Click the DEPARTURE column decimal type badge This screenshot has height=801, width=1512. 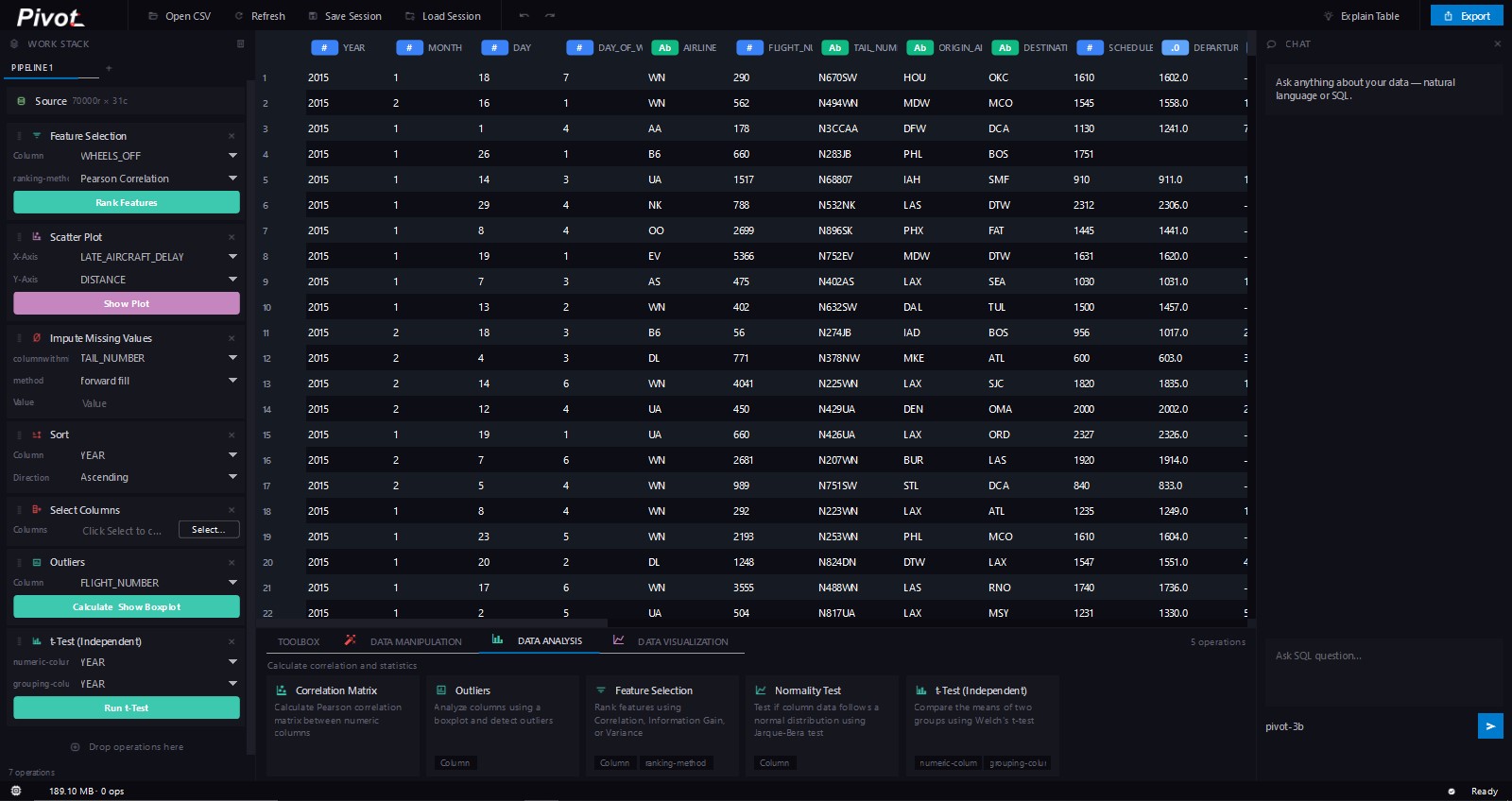tap(1175, 47)
